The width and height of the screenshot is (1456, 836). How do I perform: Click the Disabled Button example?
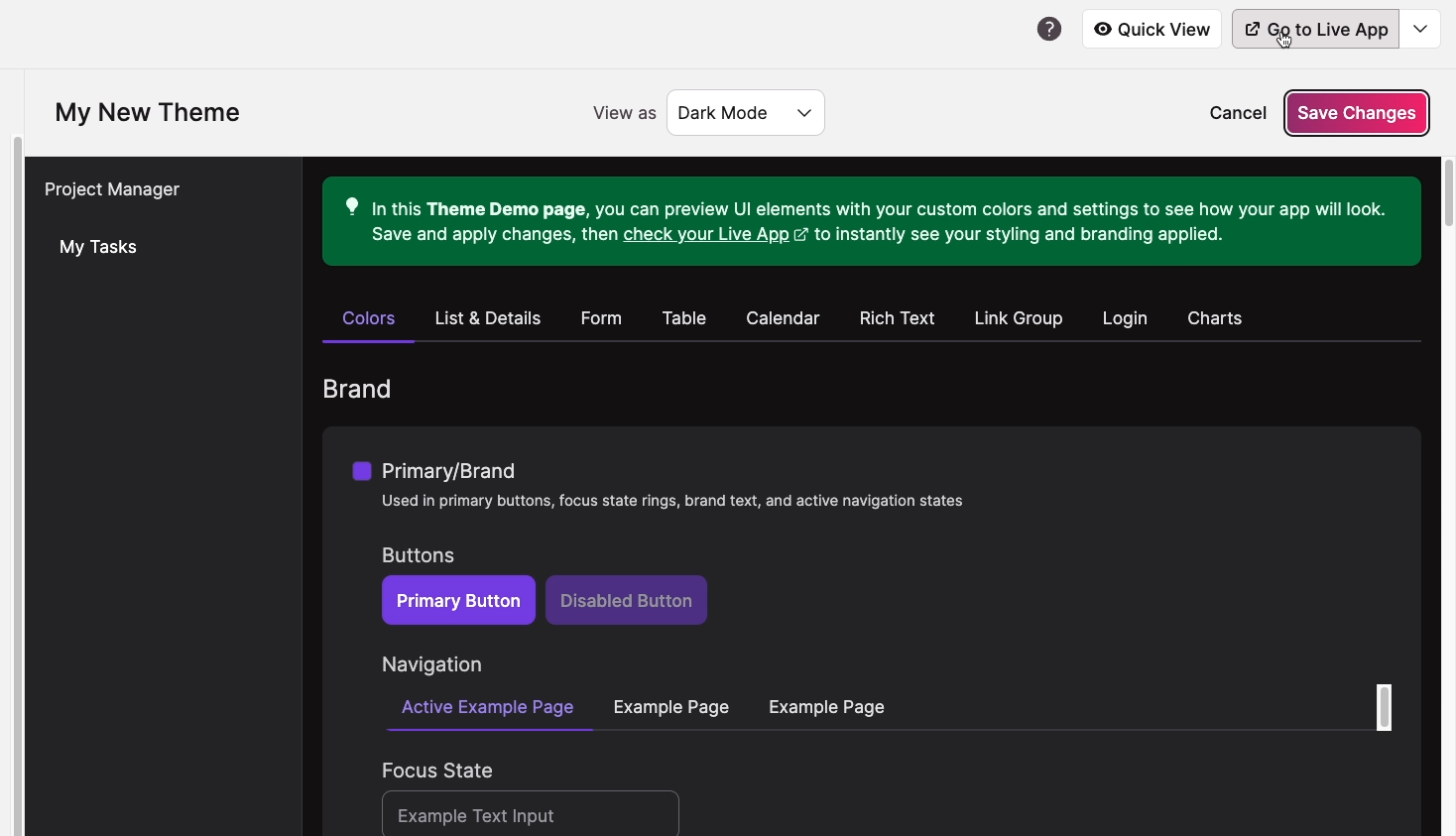coord(626,600)
